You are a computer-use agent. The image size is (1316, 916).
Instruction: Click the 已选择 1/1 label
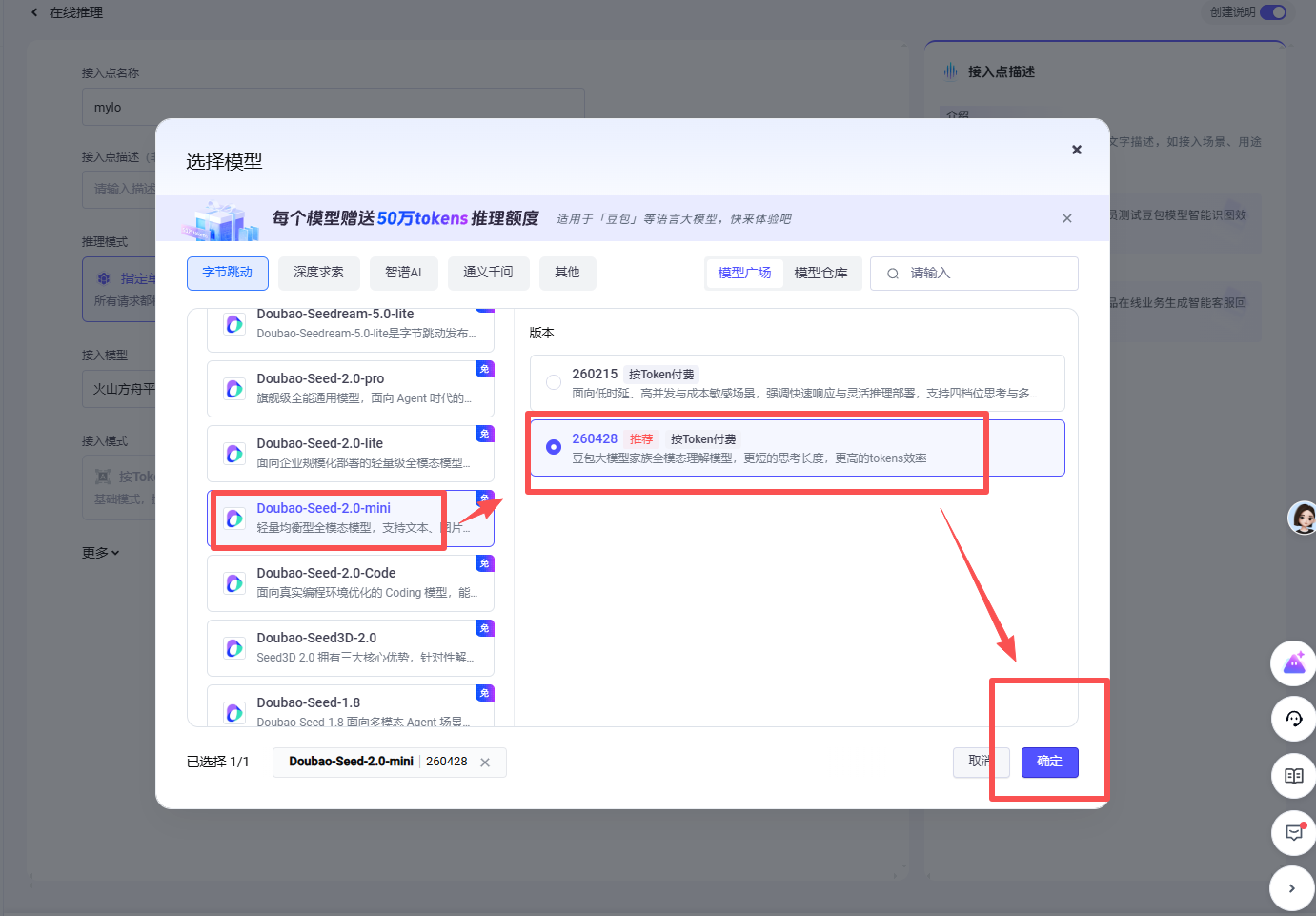click(217, 762)
